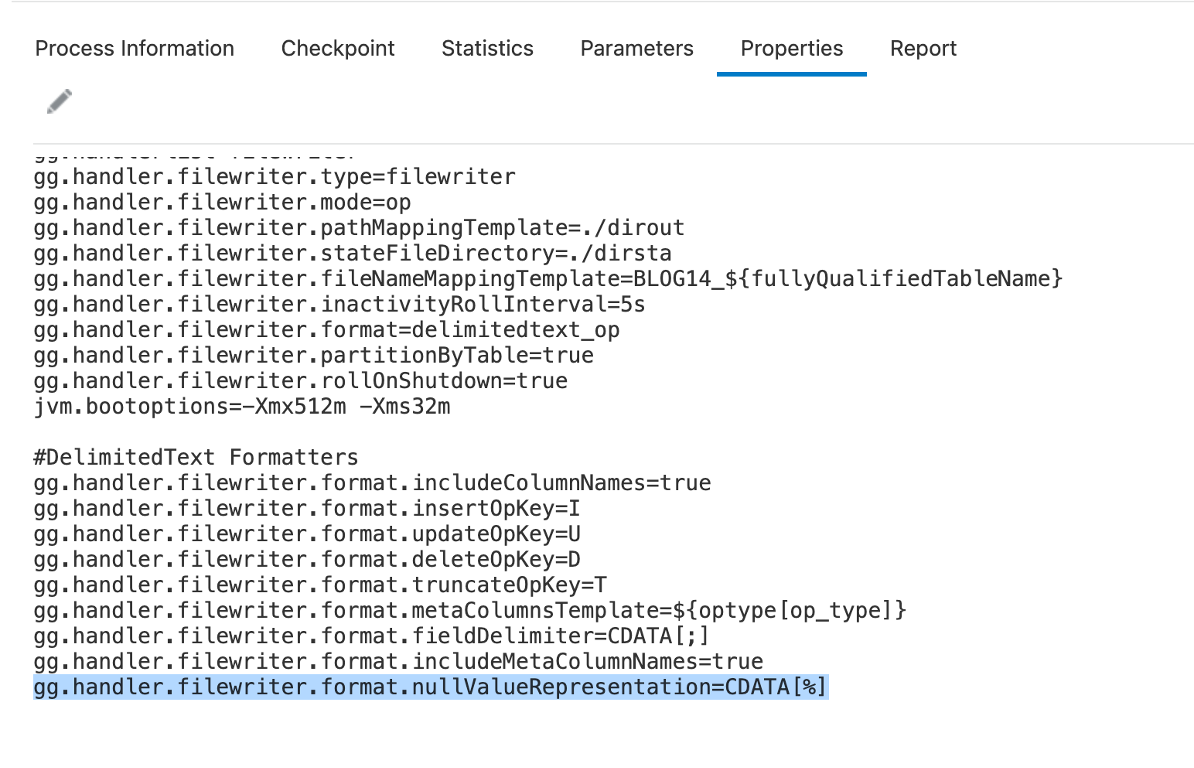This screenshot has width=1194, height=768.
Task: Click the metaColumnsTemplate property line
Action: pyautogui.click(x=470, y=610)
